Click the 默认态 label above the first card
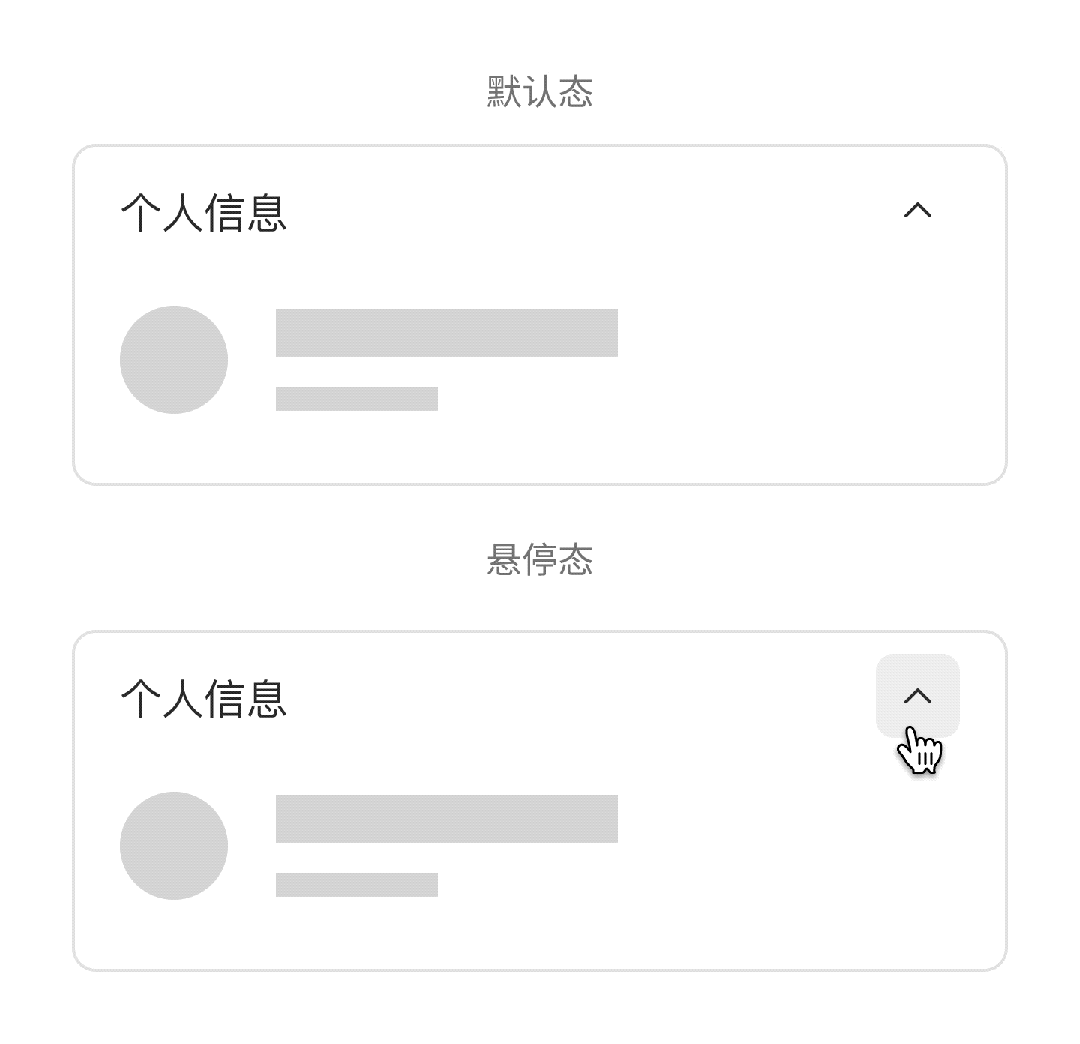The height and width of the screenshot is (1044, 1080). point(539,90)
